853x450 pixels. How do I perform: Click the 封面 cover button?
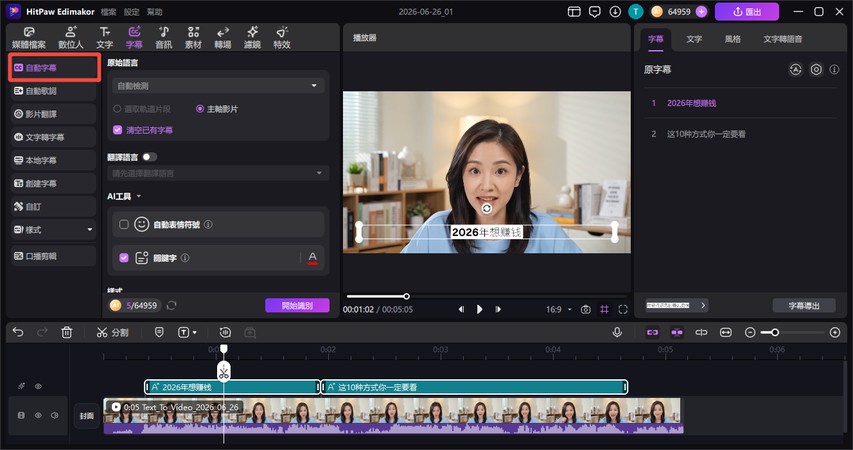[86, 415]
